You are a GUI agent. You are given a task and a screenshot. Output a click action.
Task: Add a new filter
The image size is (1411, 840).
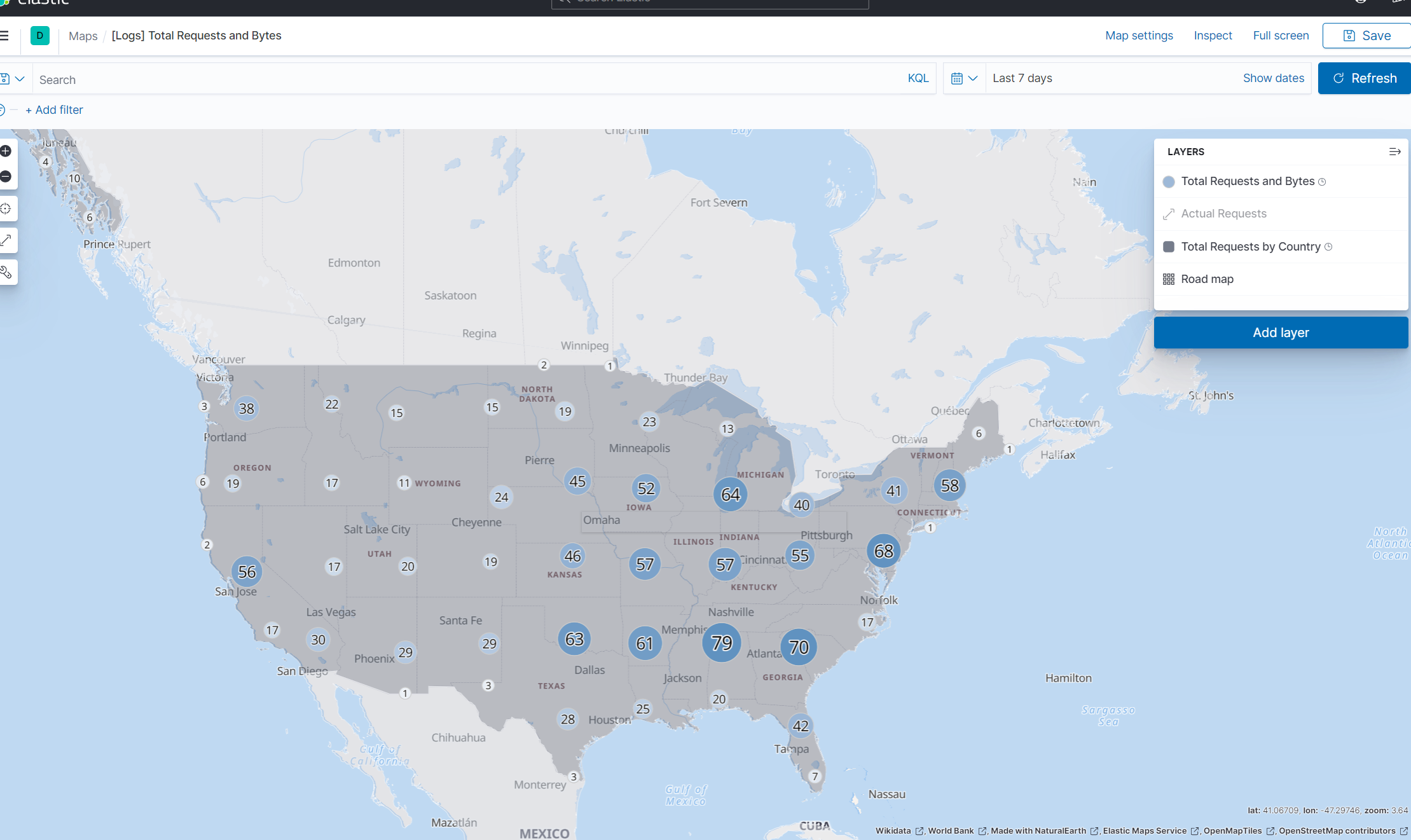click(54, 110)
